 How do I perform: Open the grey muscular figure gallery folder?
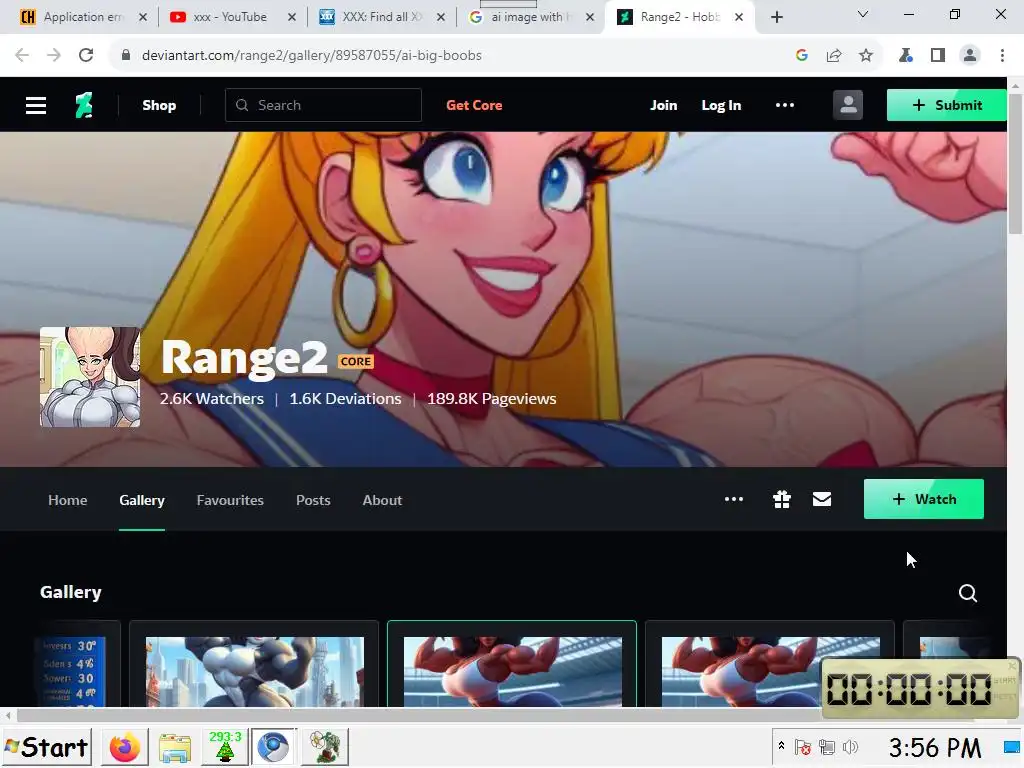[x=254, y=664]
